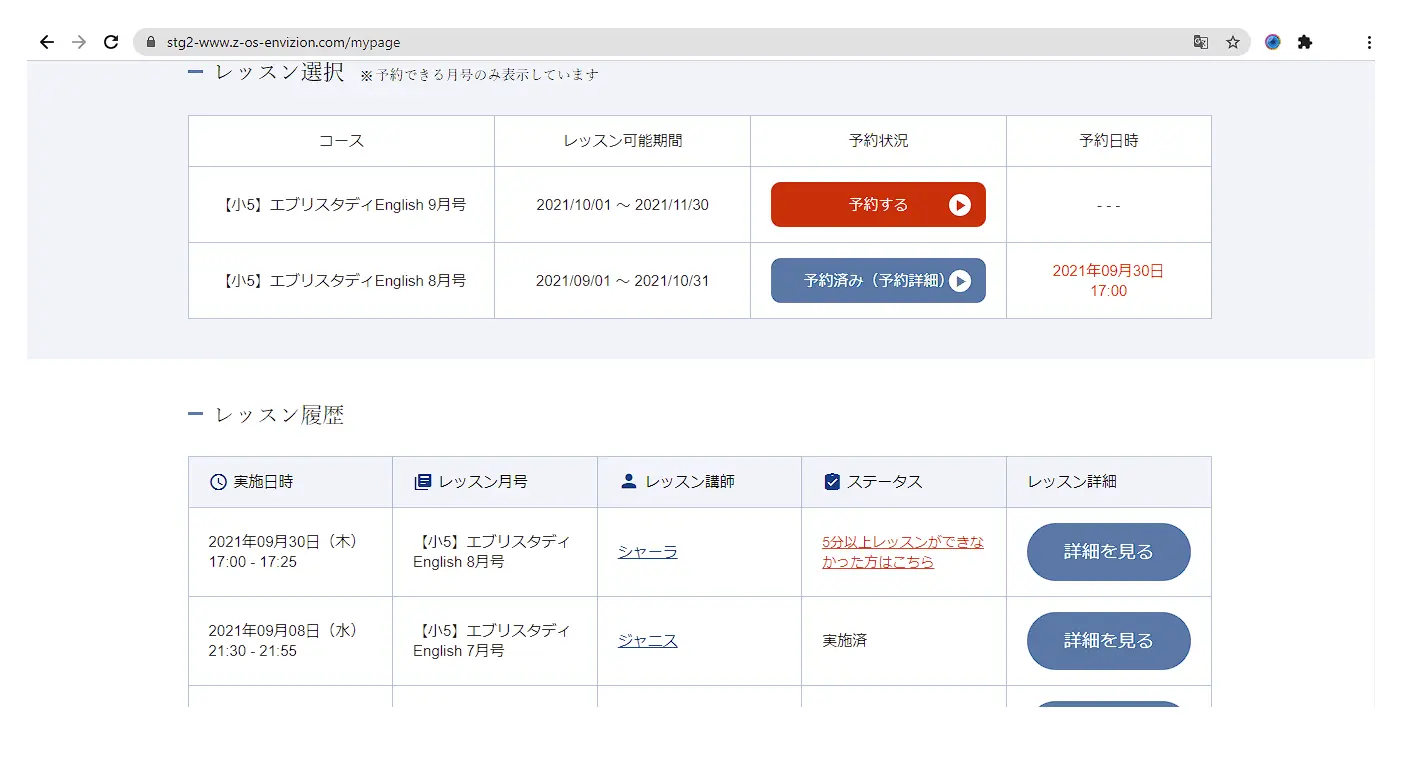
Task: Click the browser forward arrow
Action: click(79, 42)
